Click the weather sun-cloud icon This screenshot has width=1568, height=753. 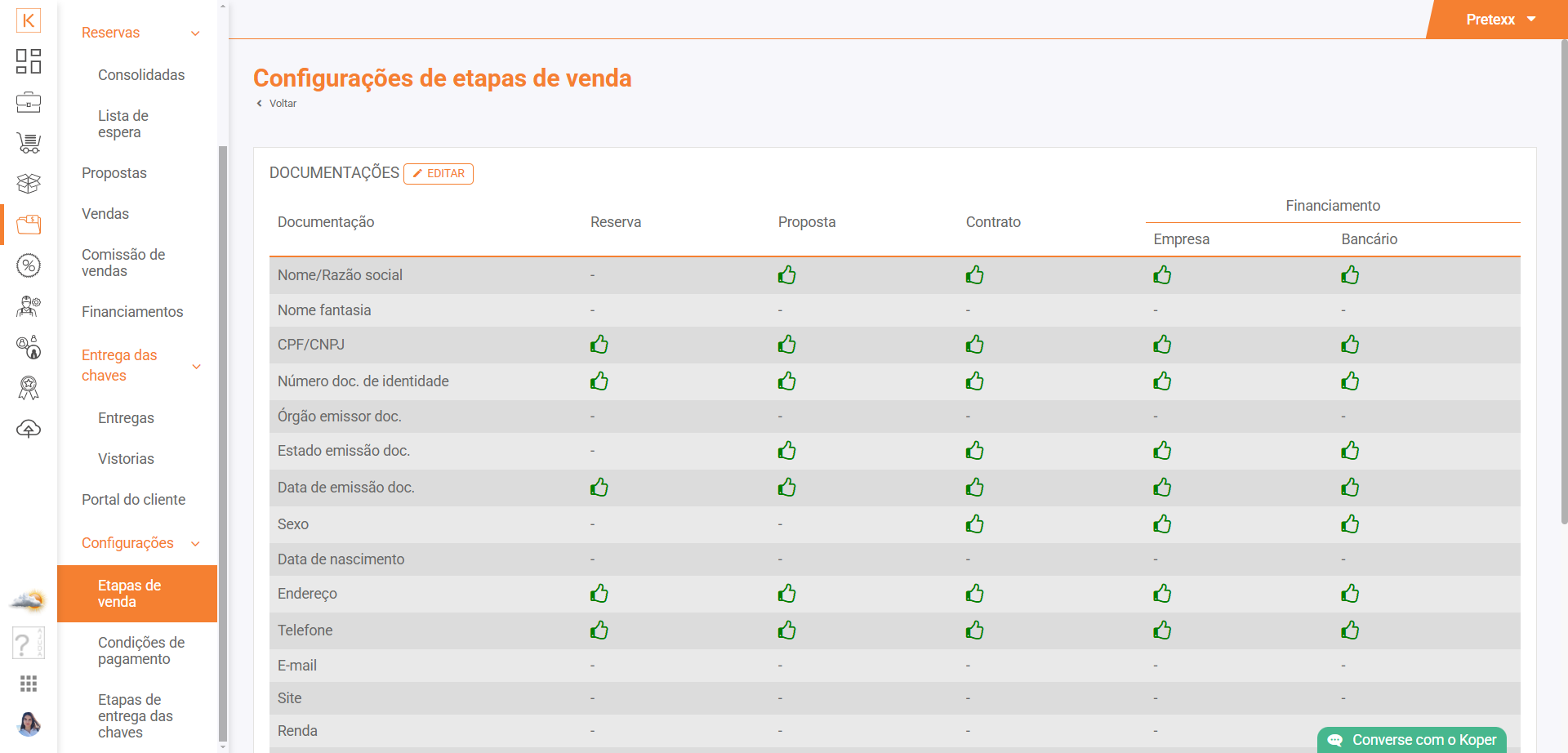click(28, 602)
